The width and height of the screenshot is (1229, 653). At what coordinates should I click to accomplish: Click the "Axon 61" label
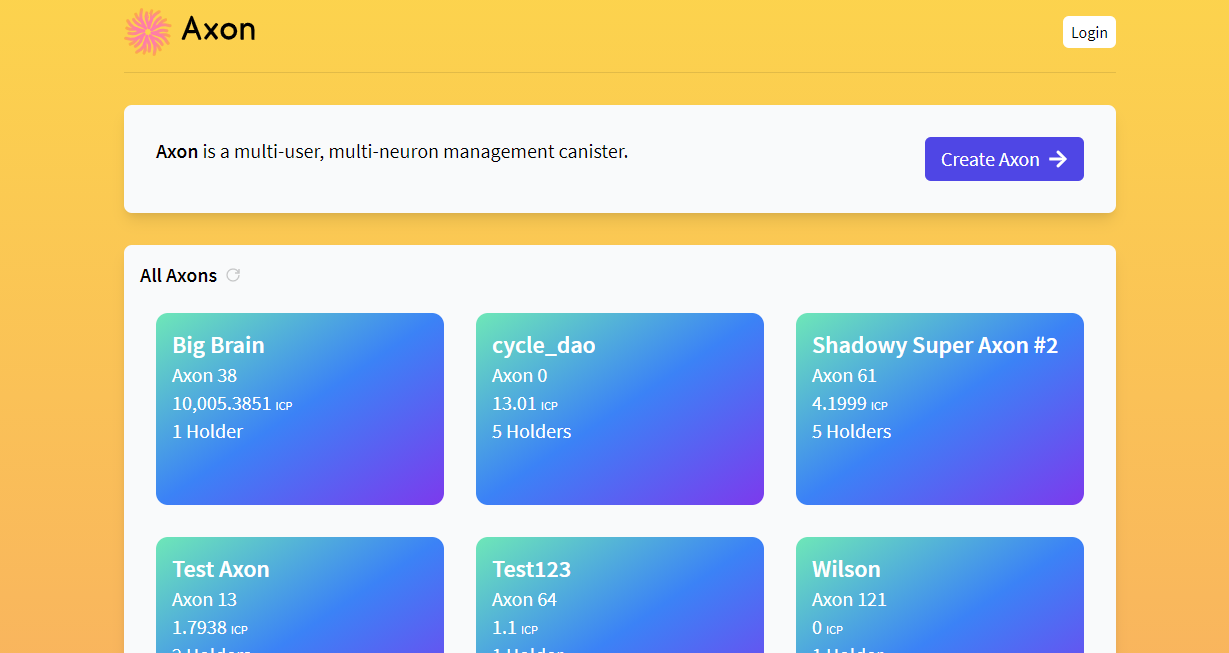tap(844, 375)
